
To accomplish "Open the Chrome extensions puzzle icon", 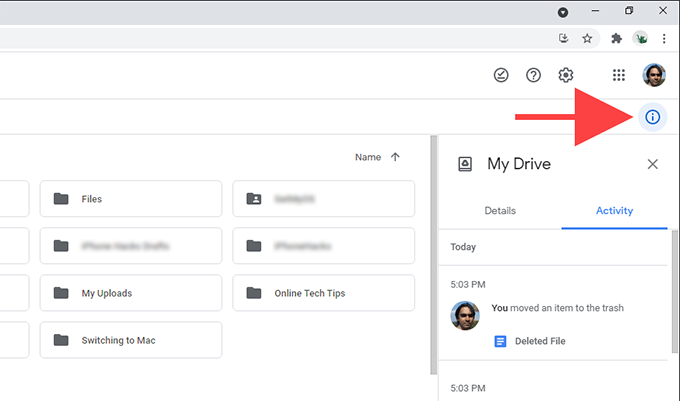I will click(x=616, y=38).
